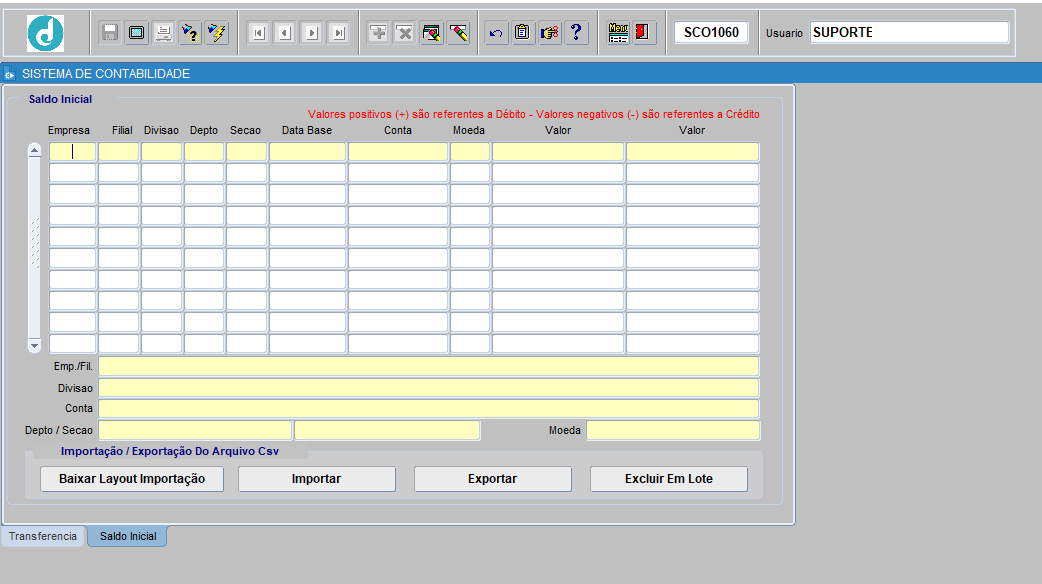Insert a new record with plus icon
The width and height of the screenshot is (1042, 584).
pos(378,33)
